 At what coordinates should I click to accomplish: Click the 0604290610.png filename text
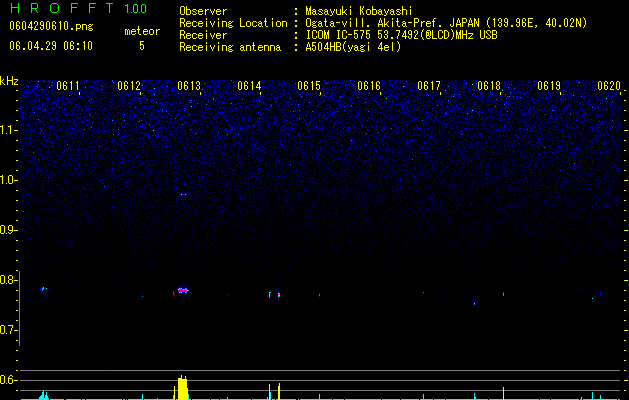[51, 27]
